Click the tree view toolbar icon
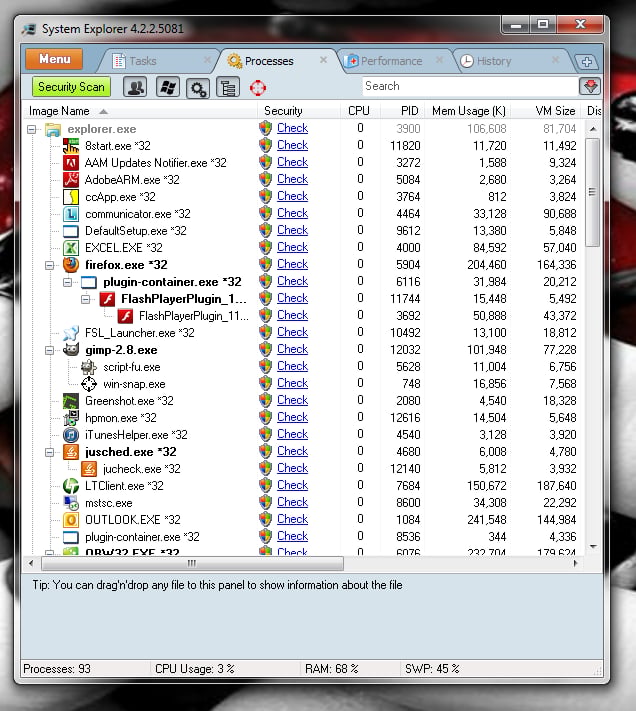The image size is (636, 711). (x=228, y=87)
